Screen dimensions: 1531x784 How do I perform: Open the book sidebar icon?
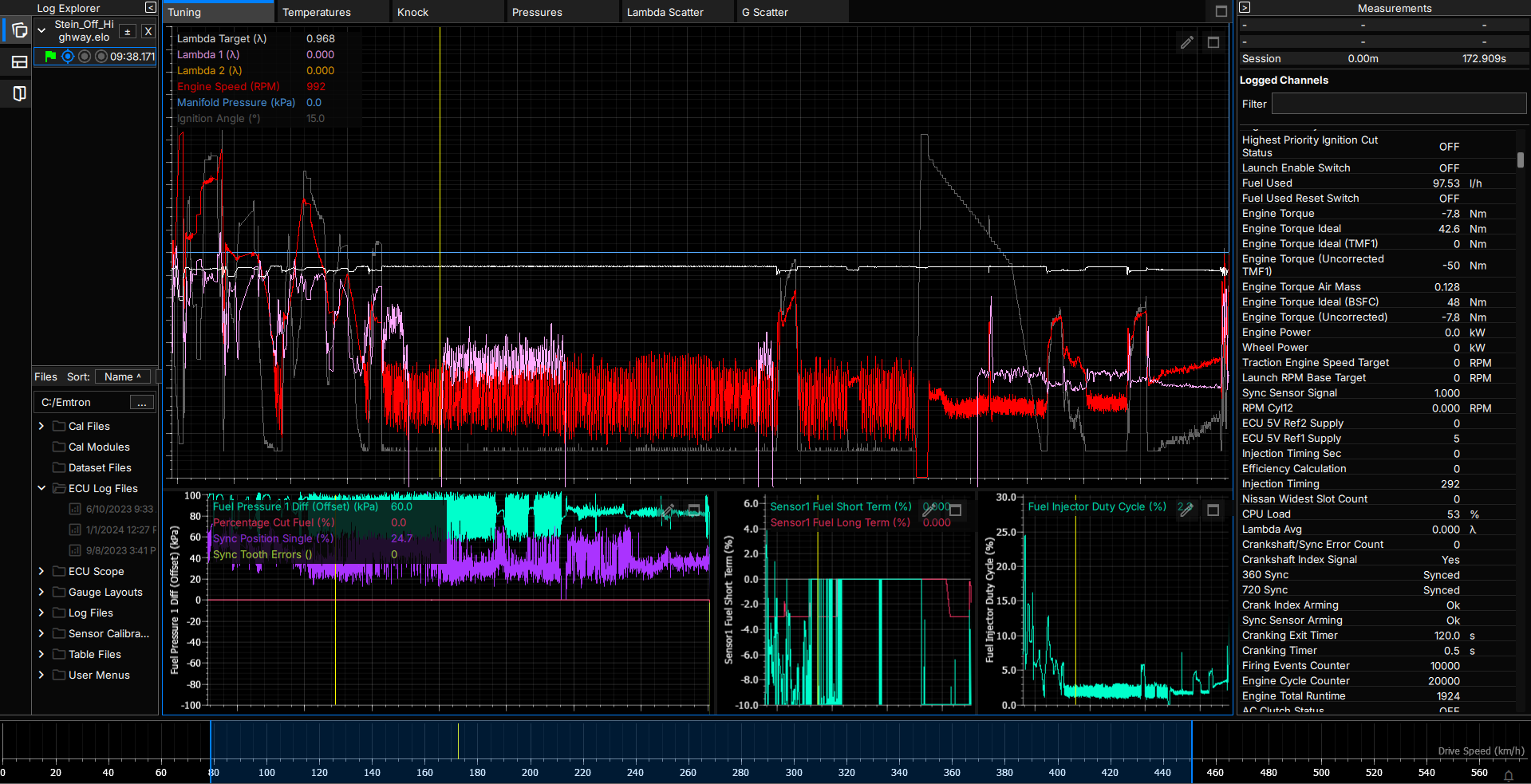(x=19, y=94)
